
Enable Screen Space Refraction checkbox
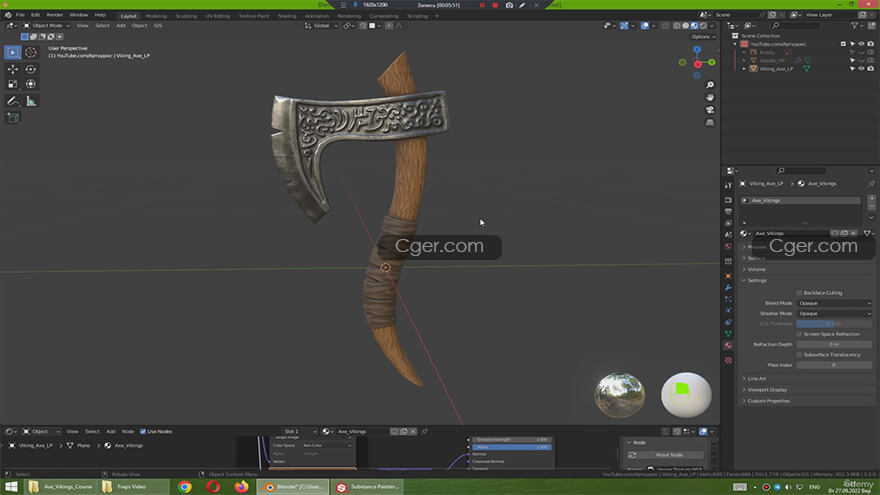(x=799, y=334)
